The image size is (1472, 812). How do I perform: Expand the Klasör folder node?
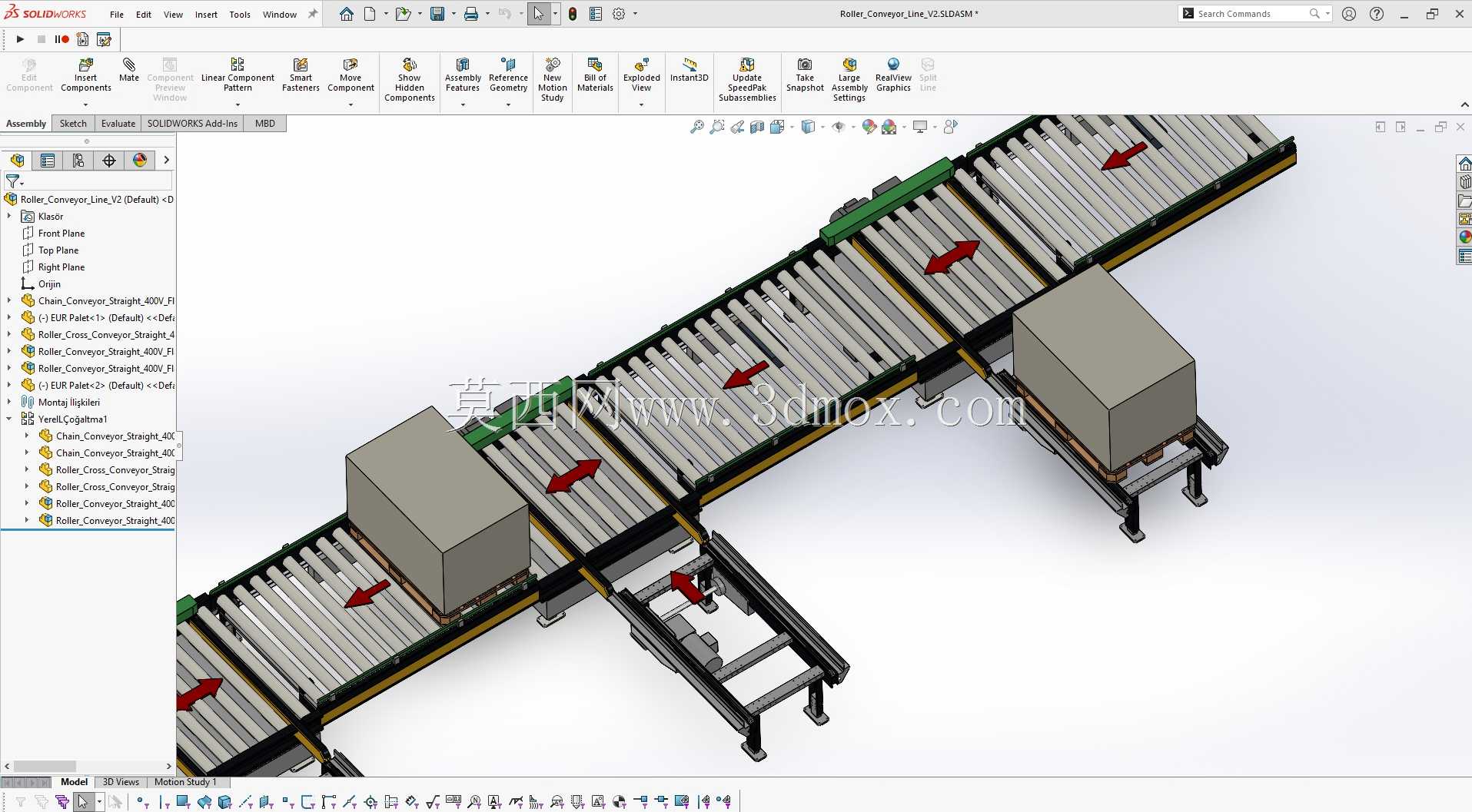click(9, 217)
